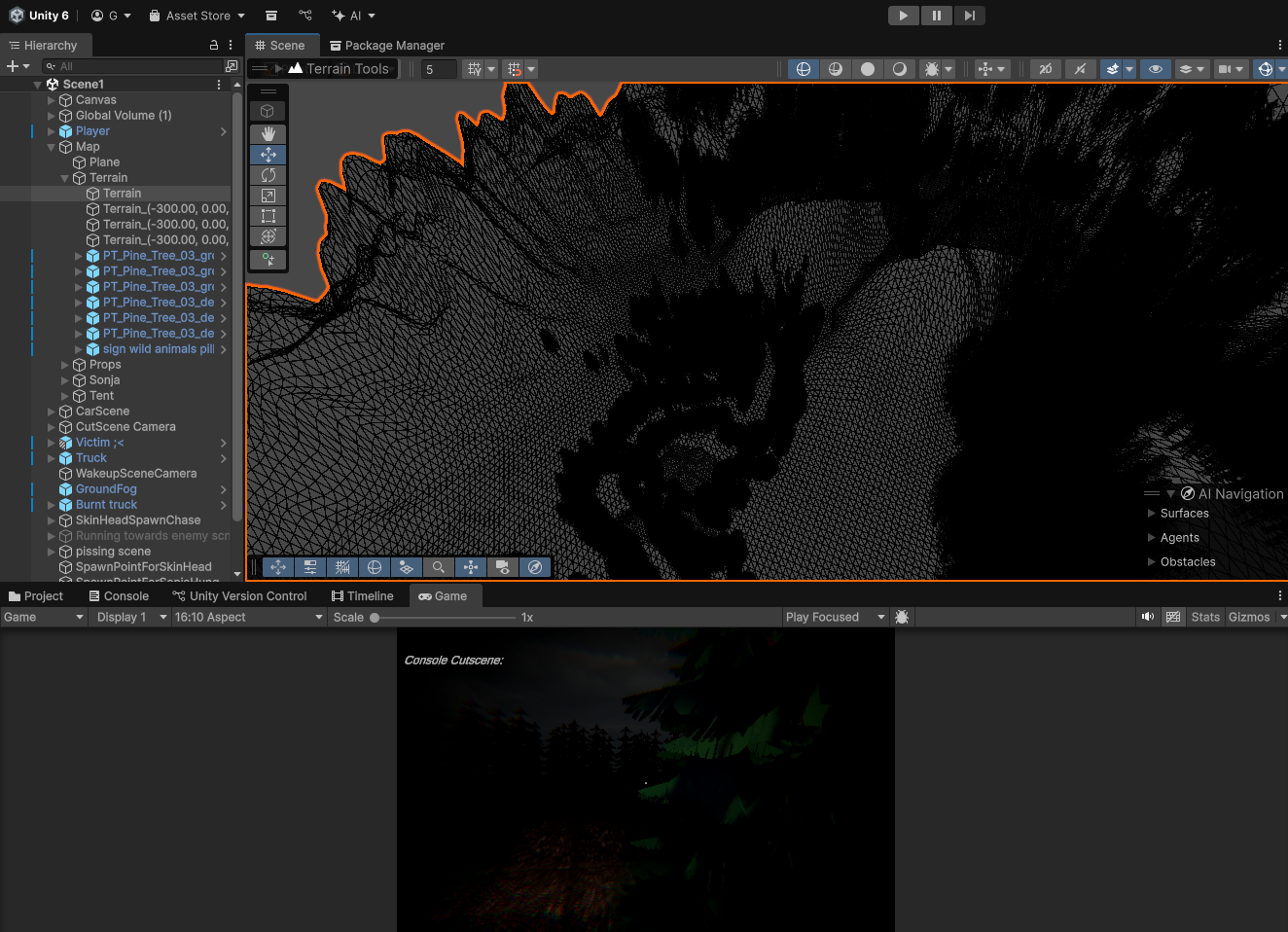Switch to the Console tab
This screenshot has width=1288, height=932.
pos(119,596)
